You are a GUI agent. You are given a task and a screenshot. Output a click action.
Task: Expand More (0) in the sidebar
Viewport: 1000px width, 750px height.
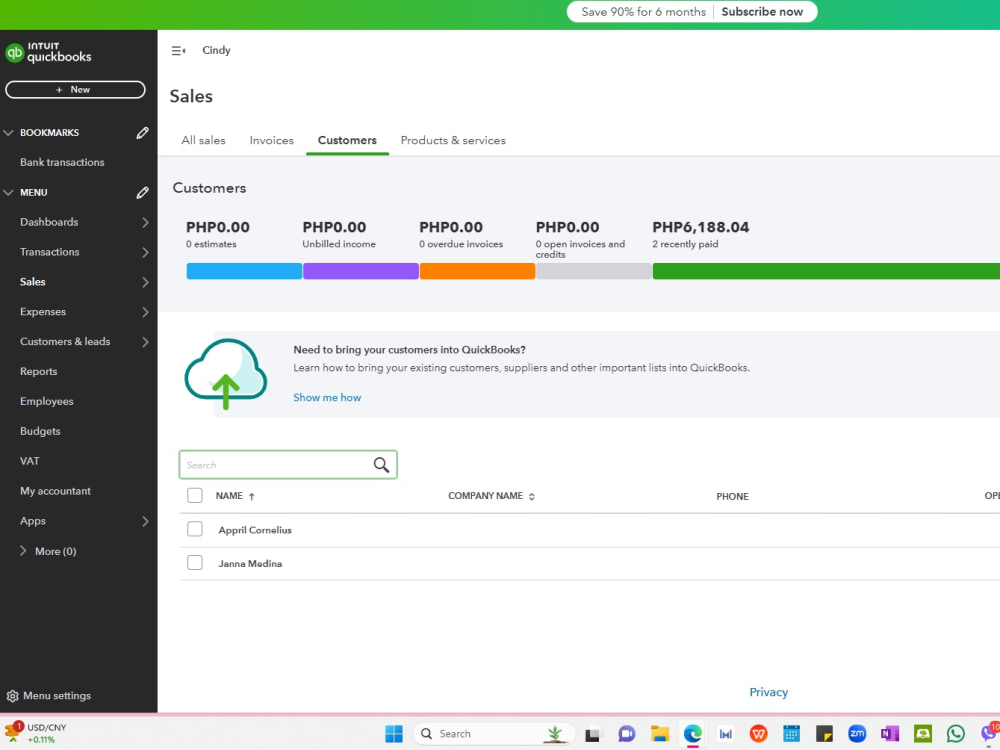coord(48,551)
